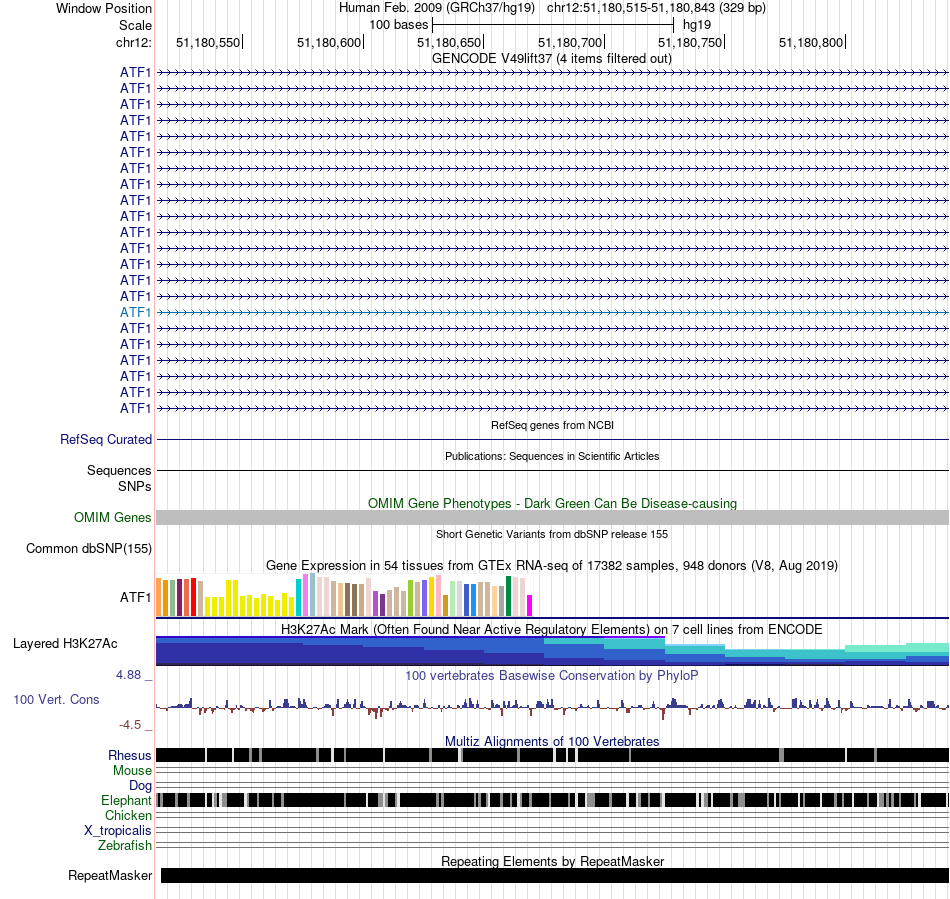Click the 51,180,800 ruler coordinate

click(x=811, y=42)
